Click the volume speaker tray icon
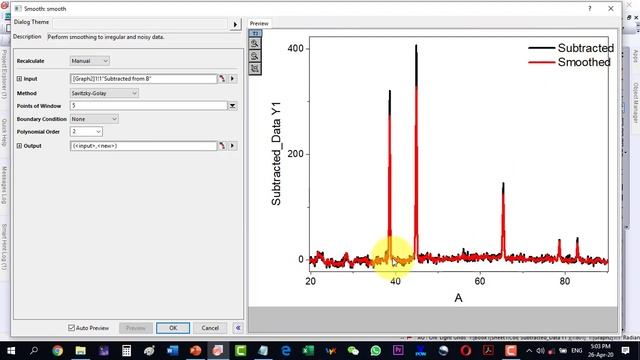The height and width of the screenshot is (360, 640). [540, 351]
